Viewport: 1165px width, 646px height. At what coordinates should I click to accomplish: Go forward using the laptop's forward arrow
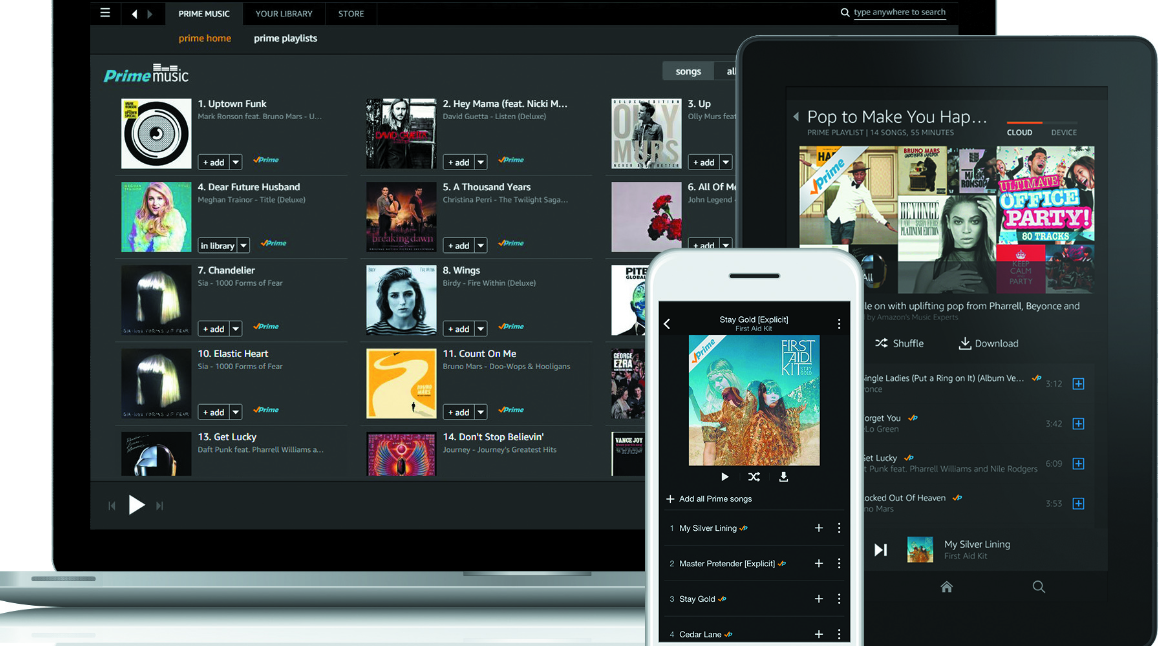150,13
